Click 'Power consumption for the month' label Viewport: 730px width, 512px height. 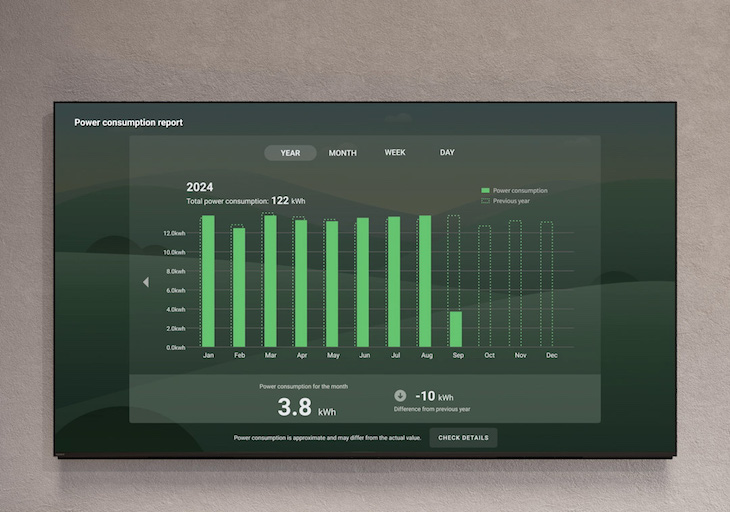(x=304, y=386)
